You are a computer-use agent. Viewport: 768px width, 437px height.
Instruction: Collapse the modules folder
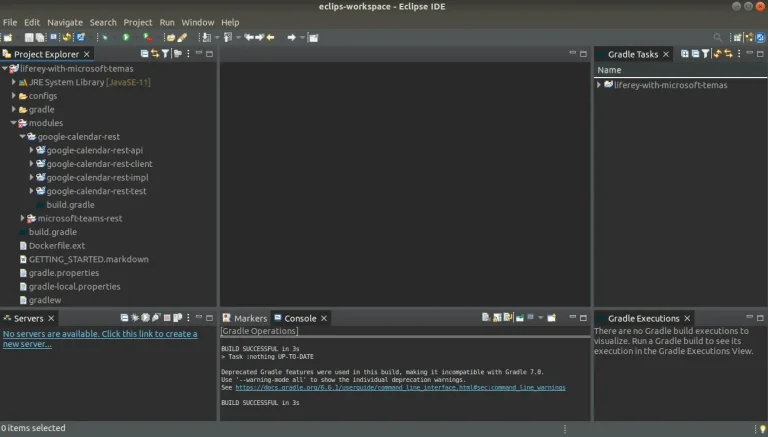[x=14, y=123]
